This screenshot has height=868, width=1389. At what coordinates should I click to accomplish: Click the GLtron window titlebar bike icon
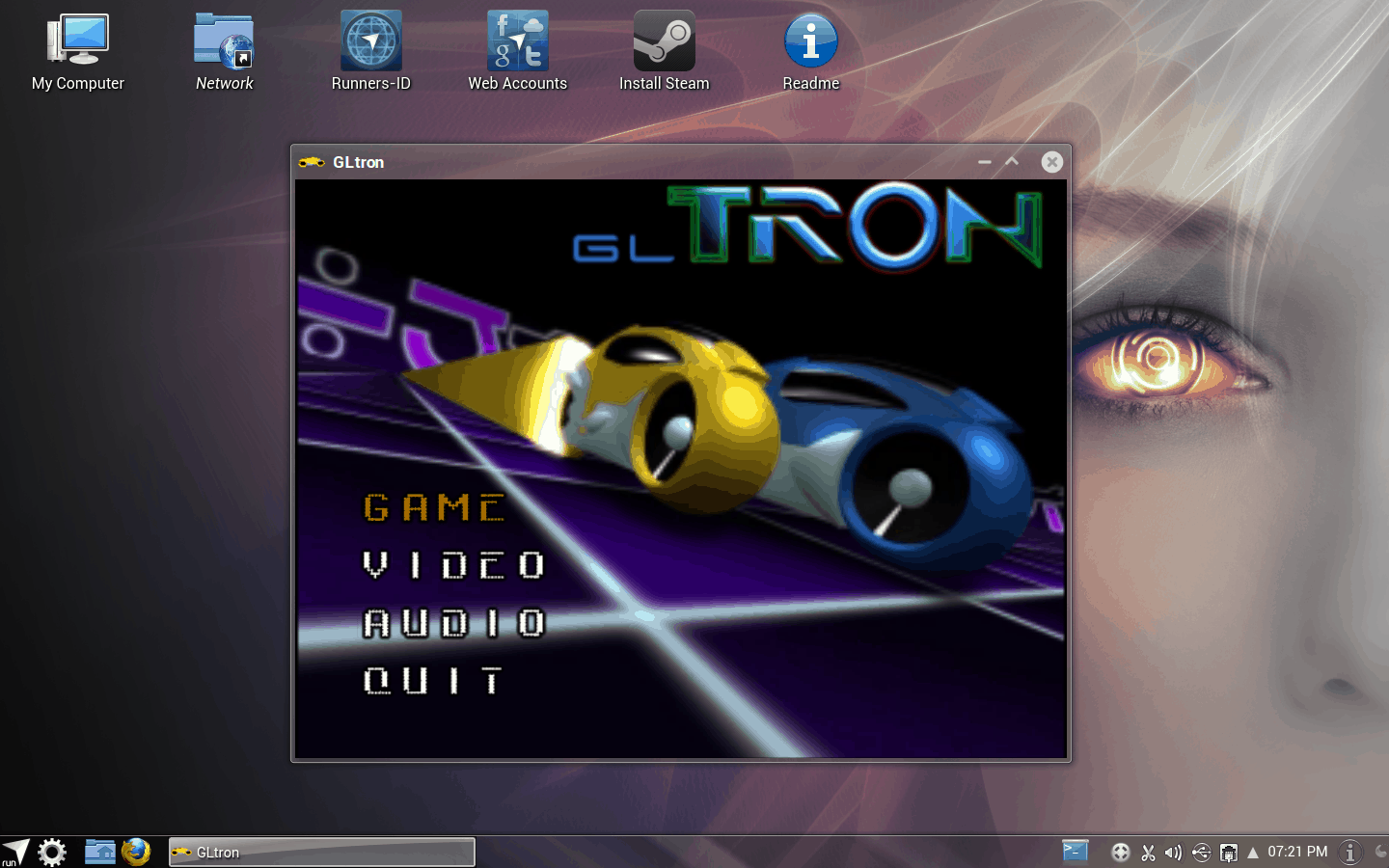311,162
